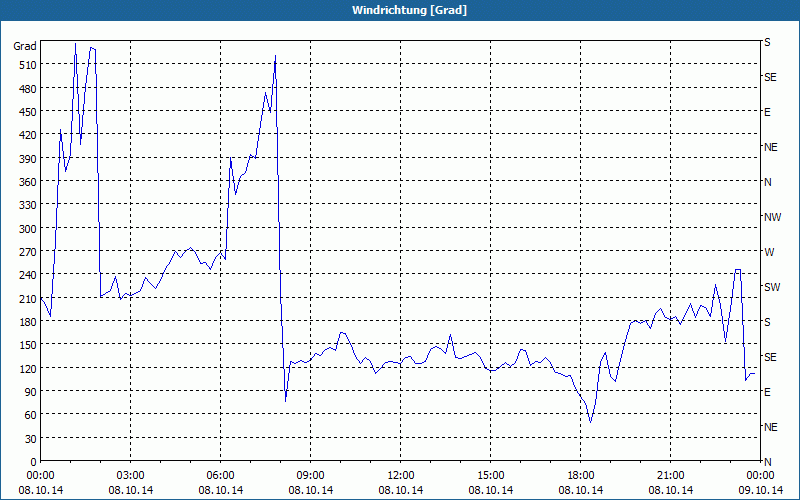Select the 30 value on the degree axis

click(31, 439)
